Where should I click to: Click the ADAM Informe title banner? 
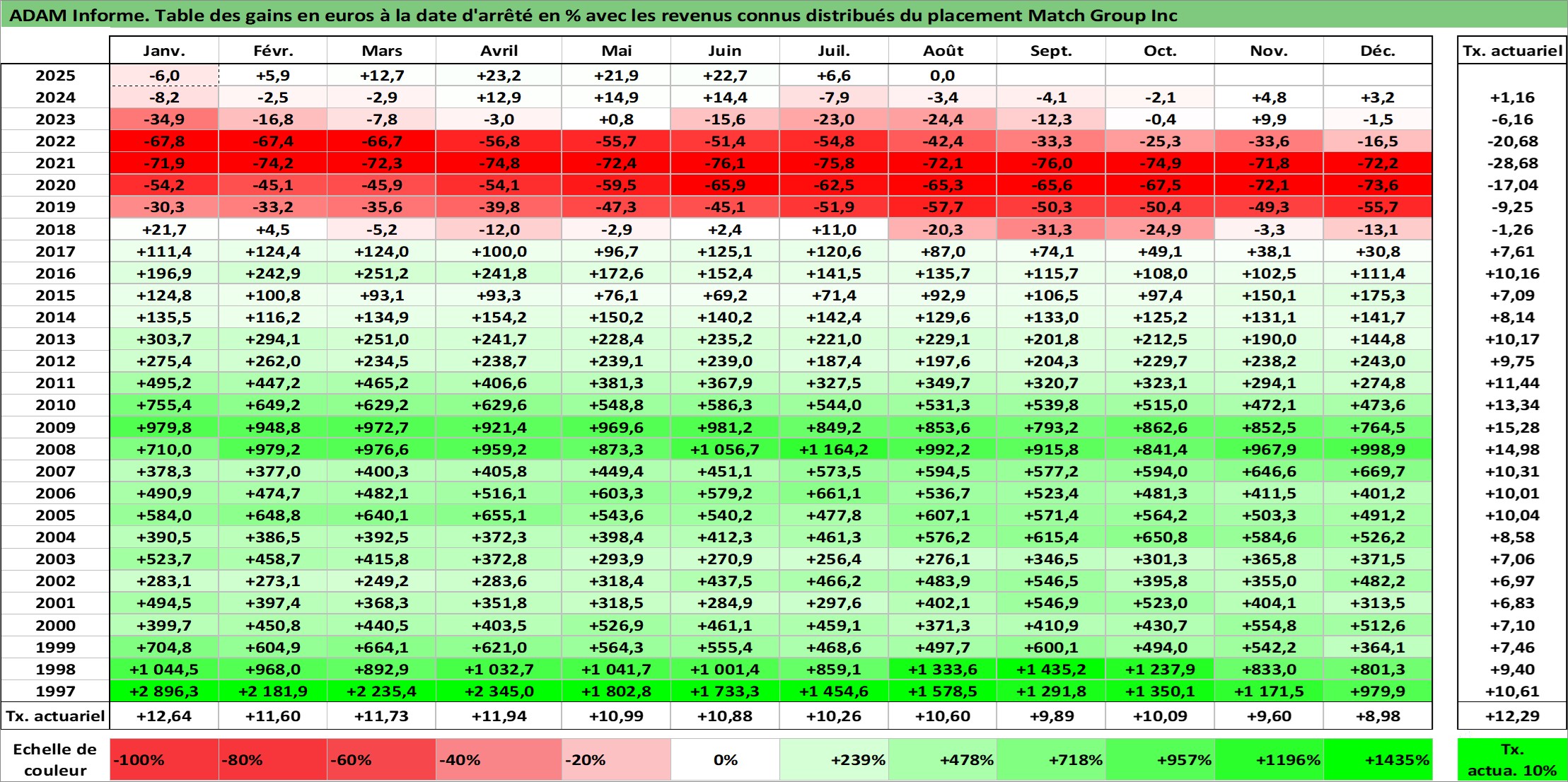784,14
